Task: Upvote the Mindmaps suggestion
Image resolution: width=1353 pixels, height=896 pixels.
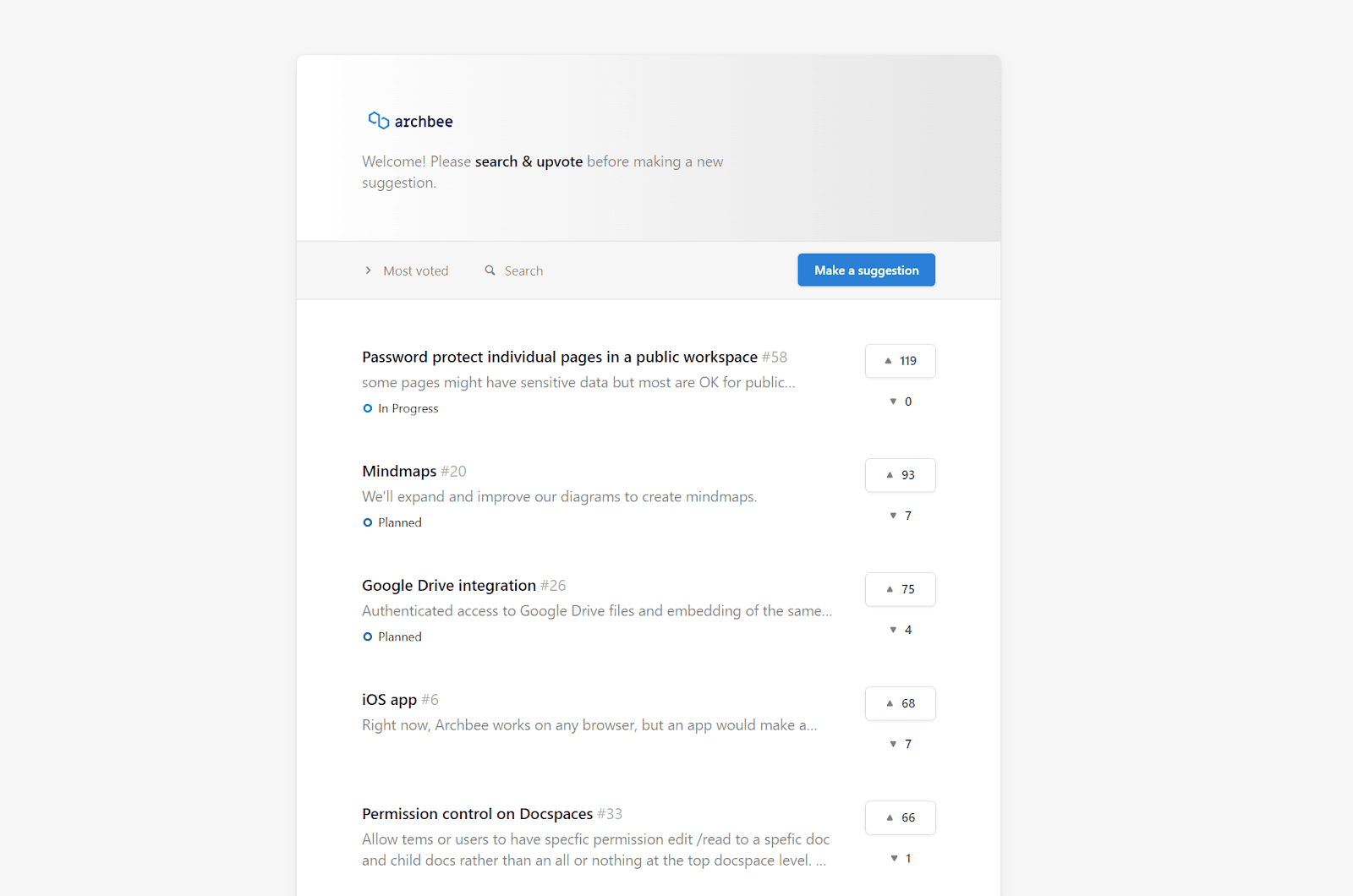Action: coord(900,475)
